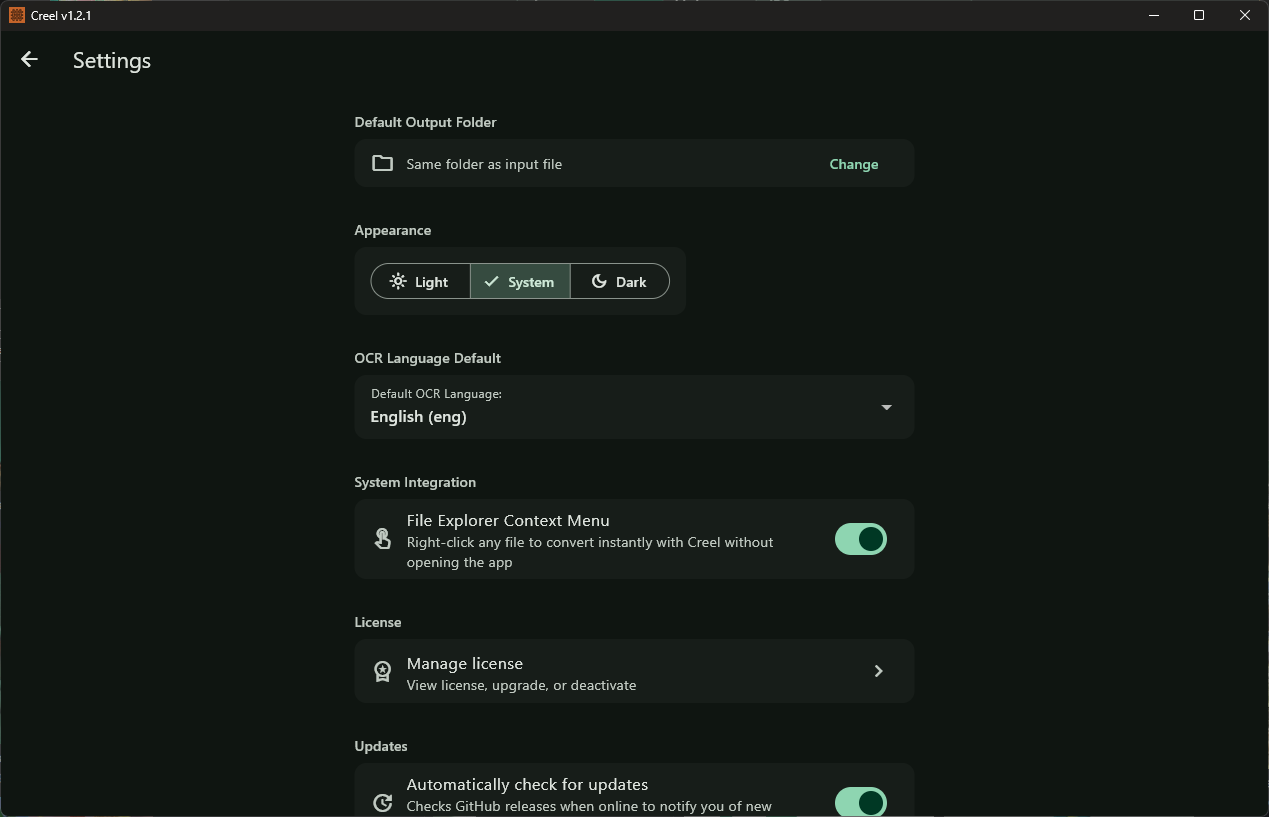Click 'Same folder as input file' text
The width and height of the screenshot is (1269, 817).
click(x=484, y=164)
